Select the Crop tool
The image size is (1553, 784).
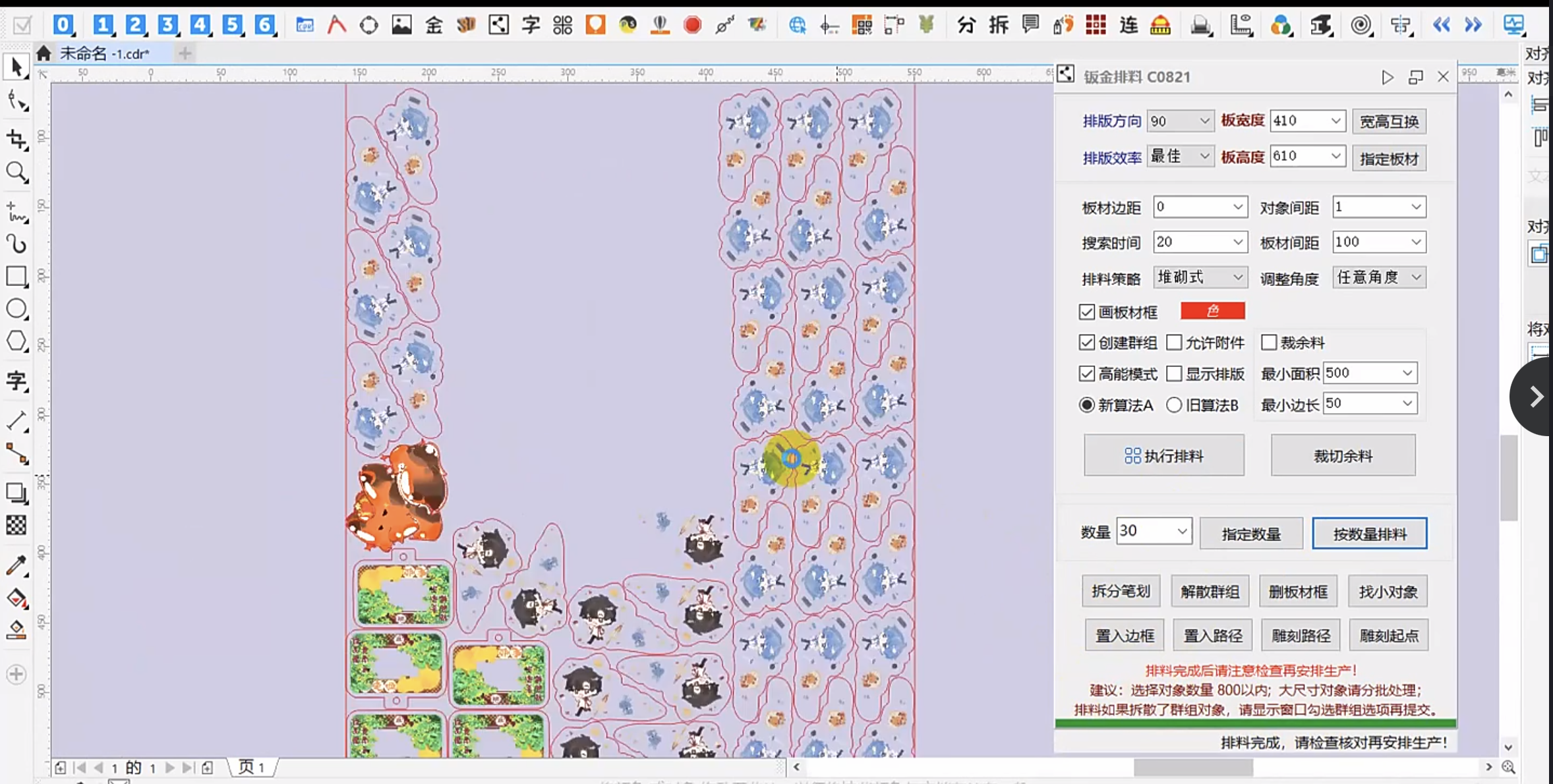16,139
